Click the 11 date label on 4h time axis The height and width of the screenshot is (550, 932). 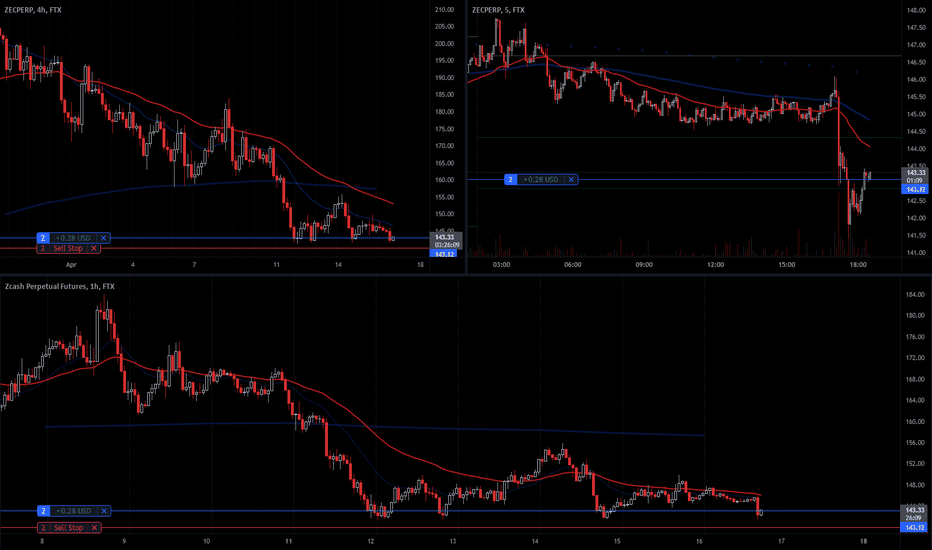pos(276,265)
